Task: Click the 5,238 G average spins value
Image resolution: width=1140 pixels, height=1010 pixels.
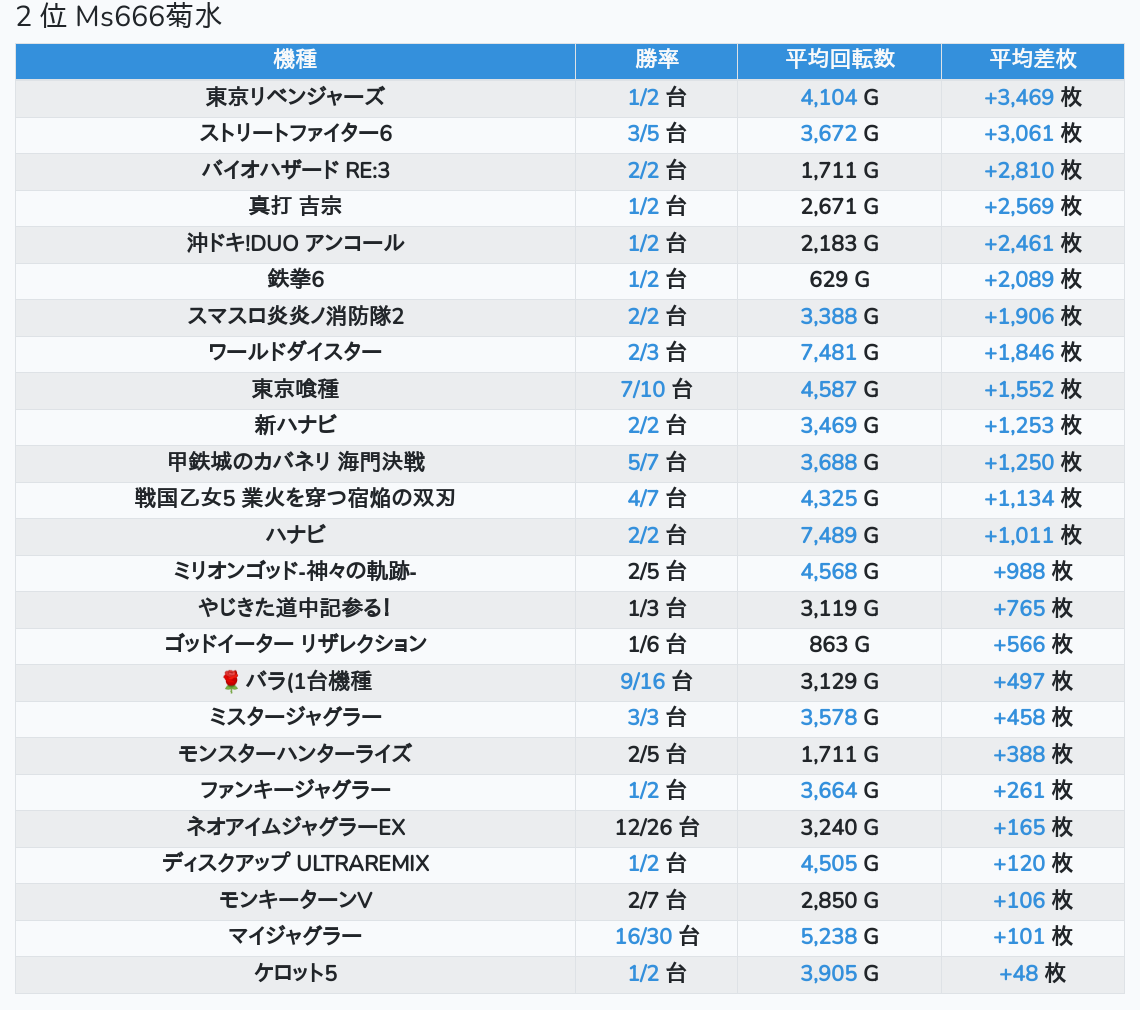Action: point(840,937)
